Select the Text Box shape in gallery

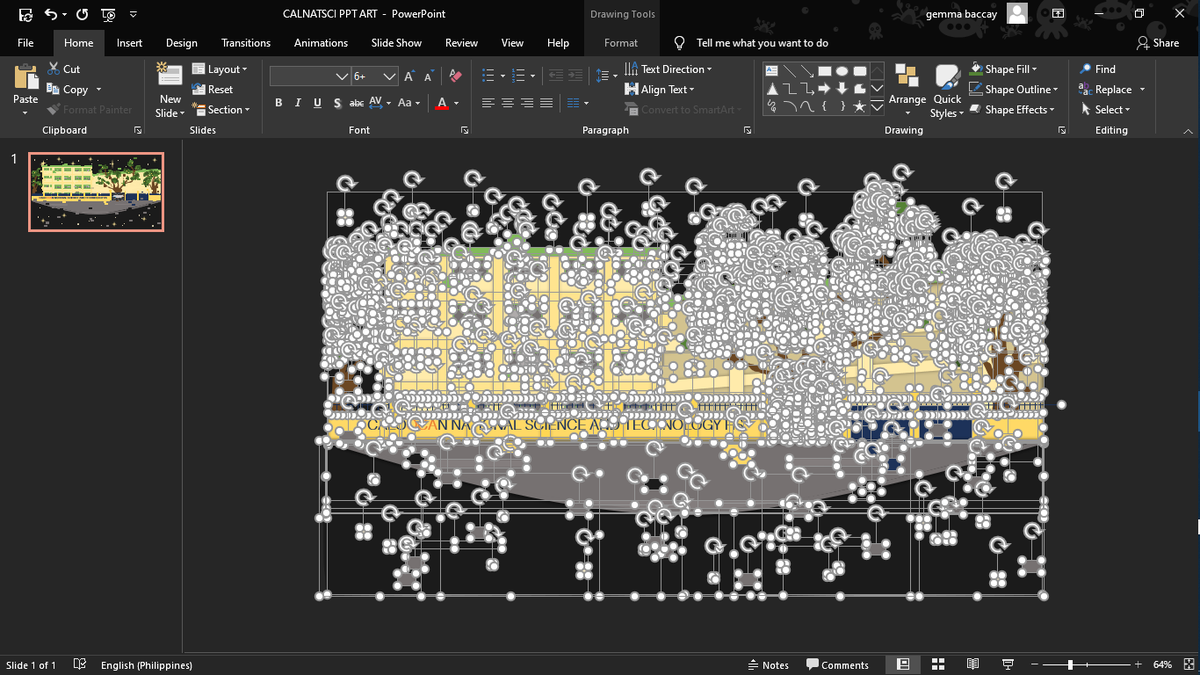click(x=772, y=71)
